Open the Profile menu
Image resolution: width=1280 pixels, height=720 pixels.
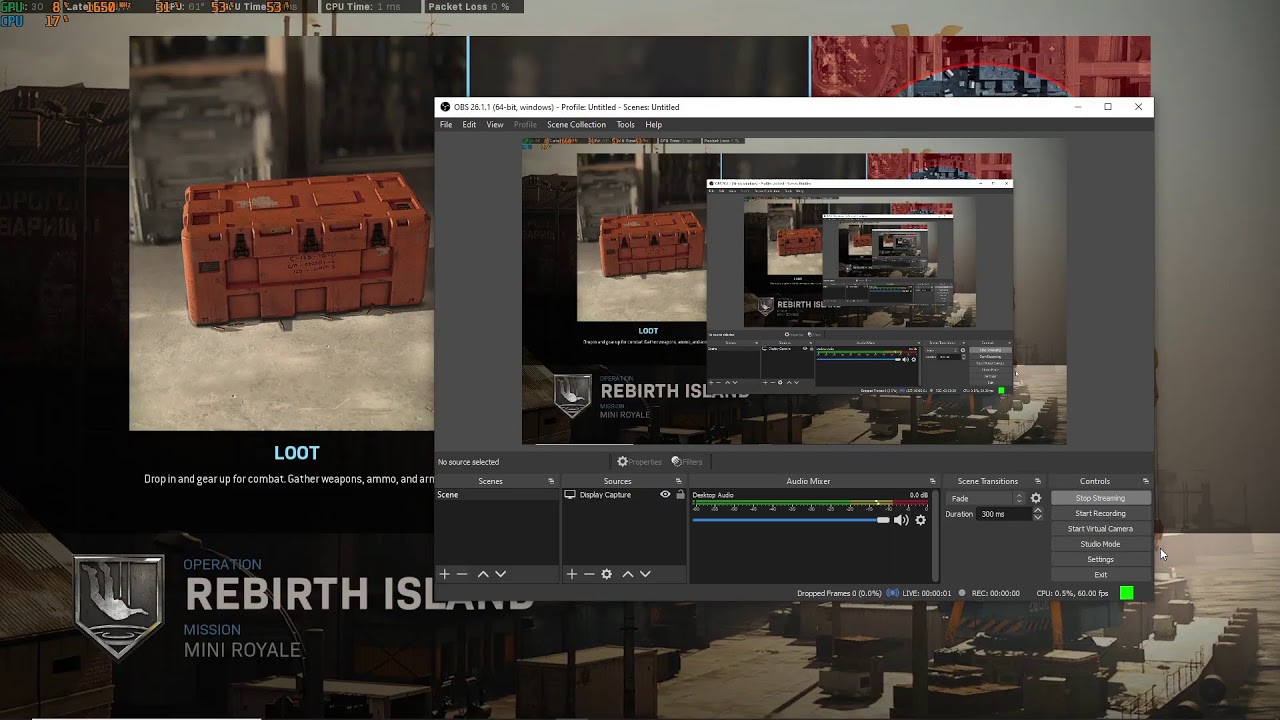(525, 125)
